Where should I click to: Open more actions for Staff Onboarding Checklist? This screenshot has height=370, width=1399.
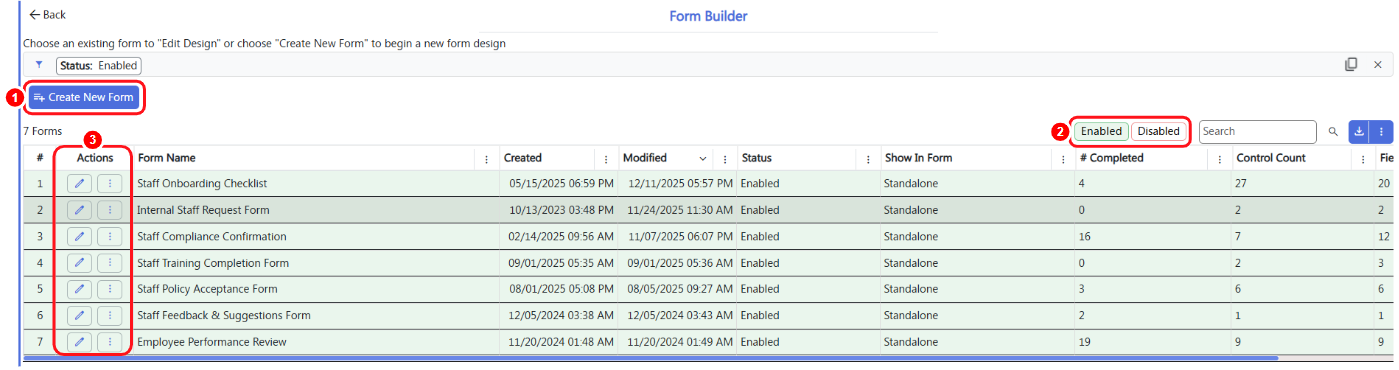click(x=109, y=184)
